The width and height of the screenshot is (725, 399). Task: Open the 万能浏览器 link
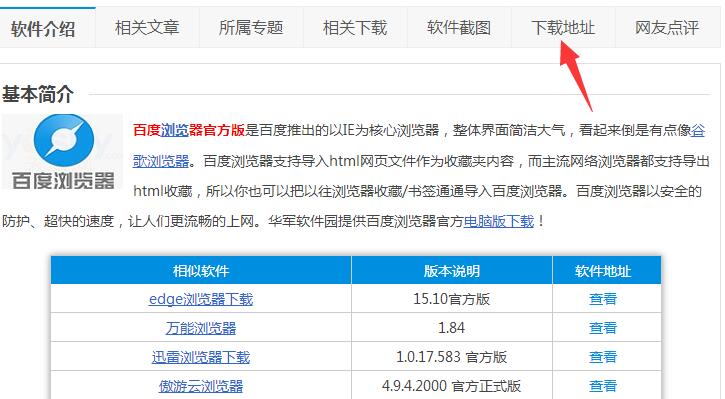pos(201,328)
